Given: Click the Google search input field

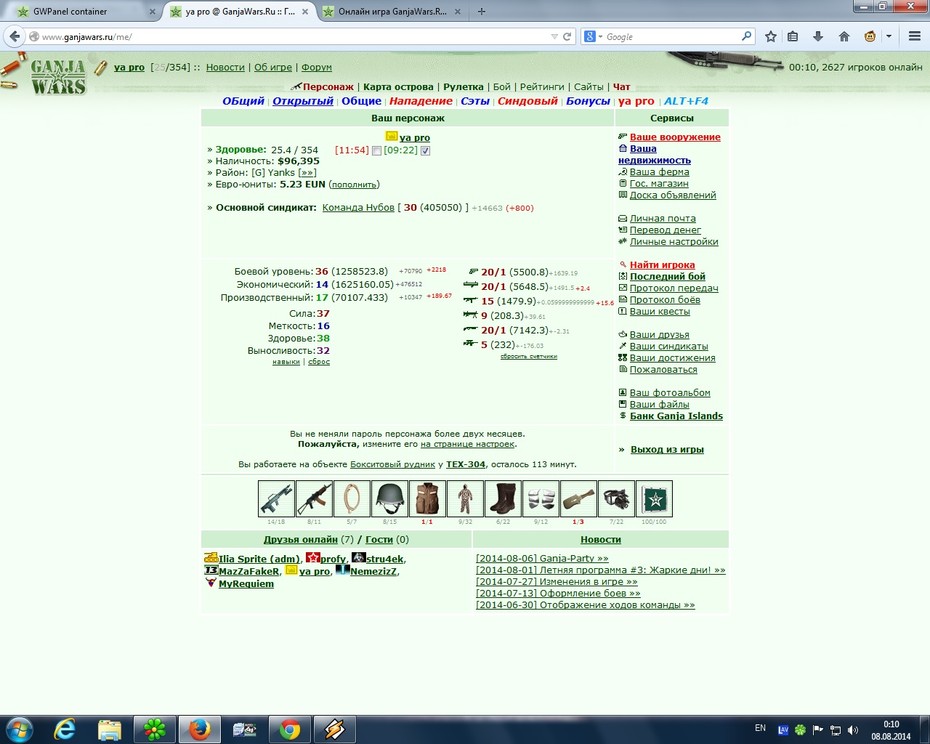Looking at the screenshot, I should tap(670, 37).
